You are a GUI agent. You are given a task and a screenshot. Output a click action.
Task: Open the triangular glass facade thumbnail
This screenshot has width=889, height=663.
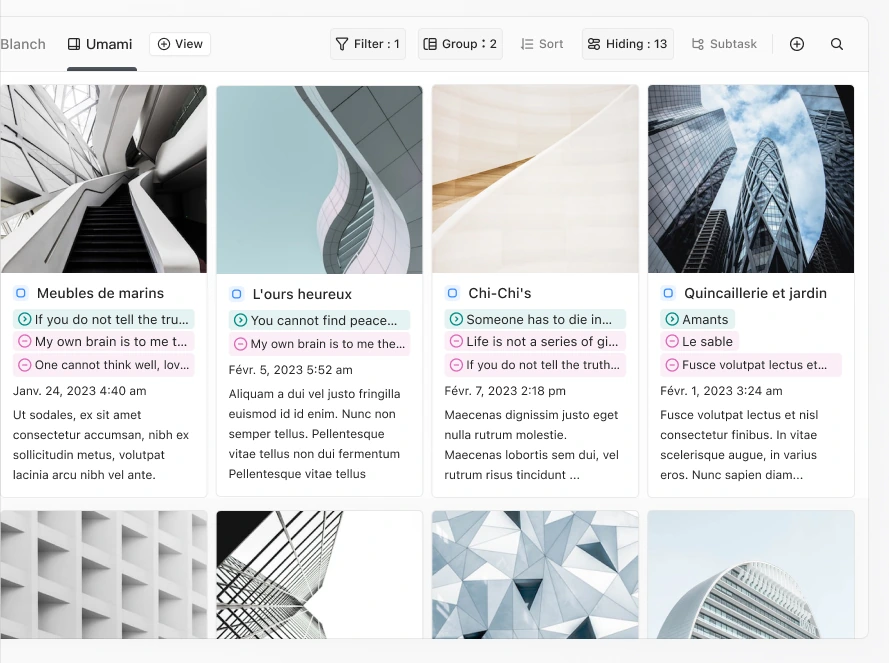(x=535, y=575)
